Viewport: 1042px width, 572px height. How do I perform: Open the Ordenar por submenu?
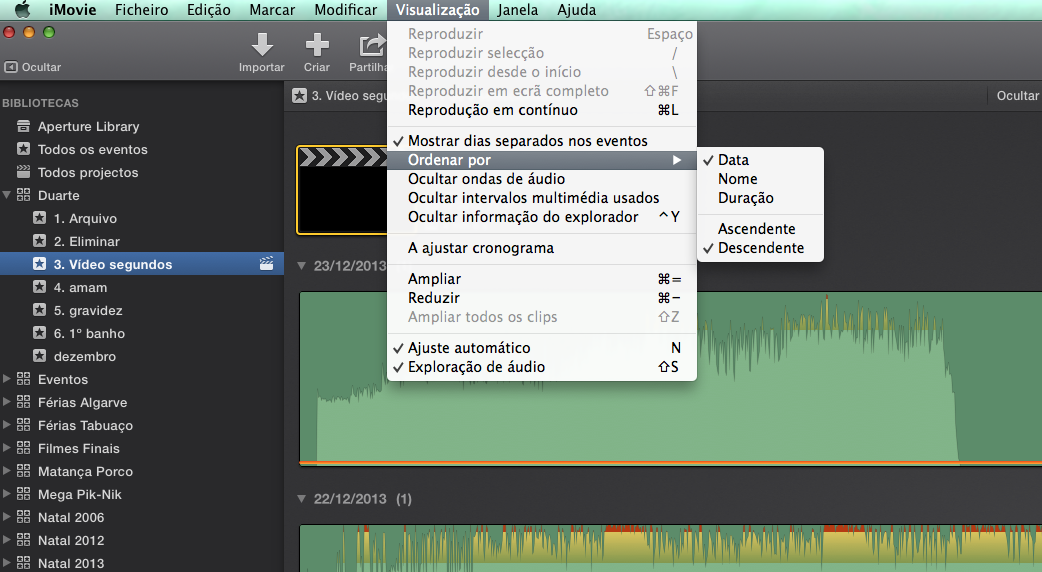click(542, 160)
